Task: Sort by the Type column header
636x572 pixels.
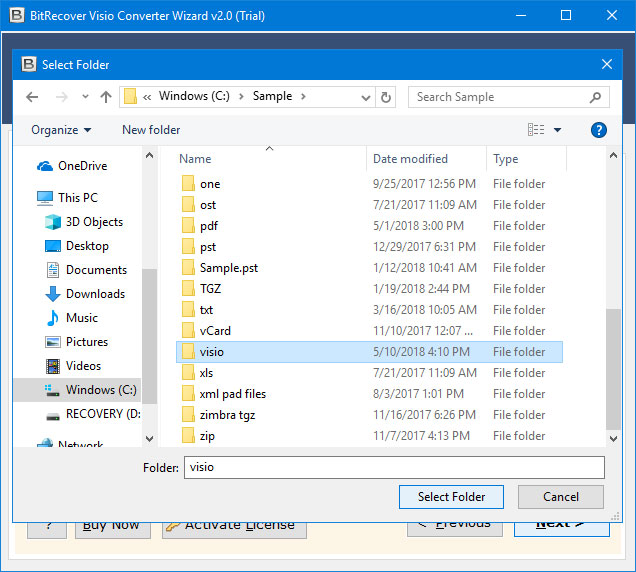Action: coord(505,159)
